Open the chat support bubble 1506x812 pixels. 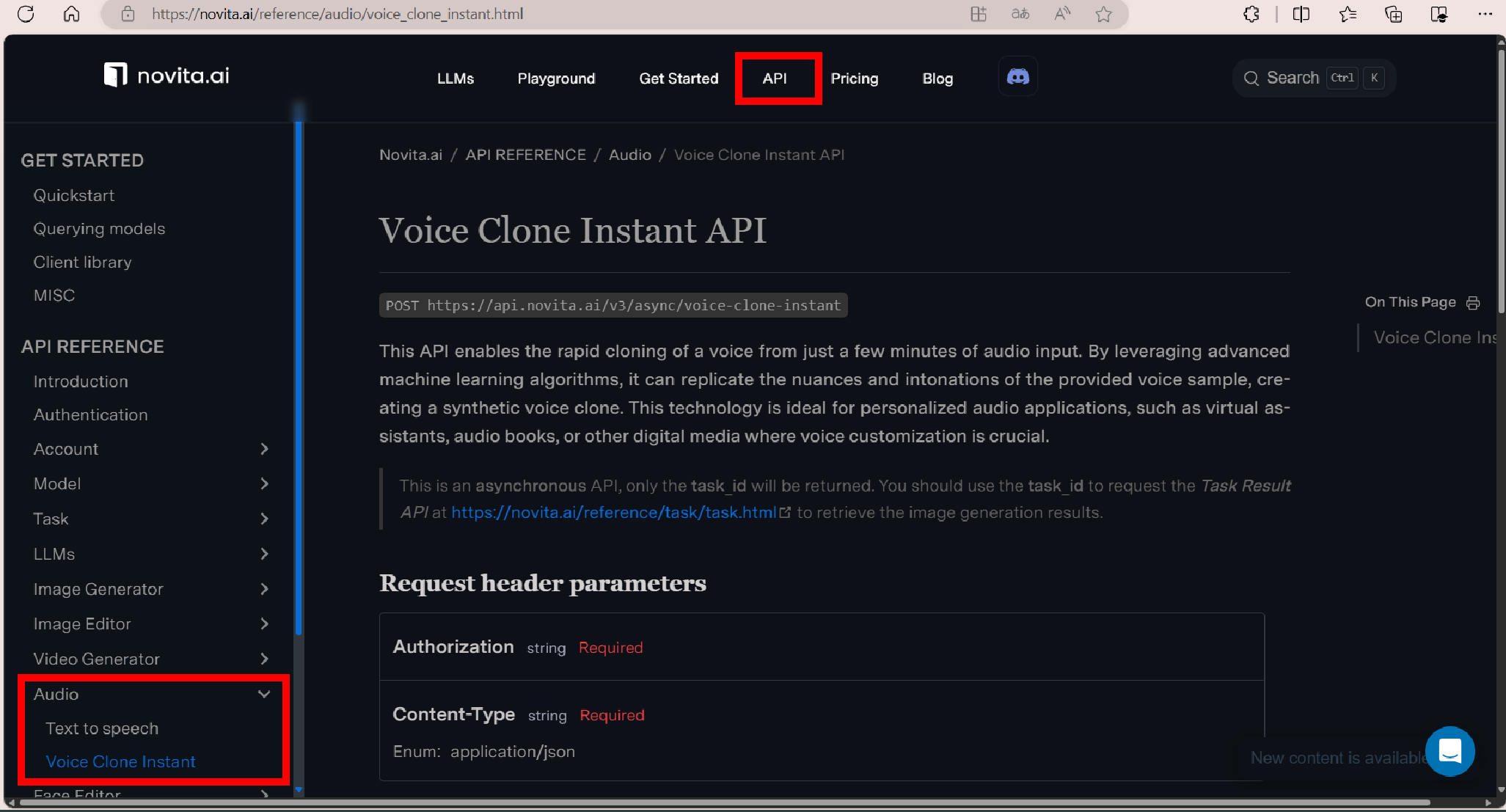click(x=1450, y=751)
